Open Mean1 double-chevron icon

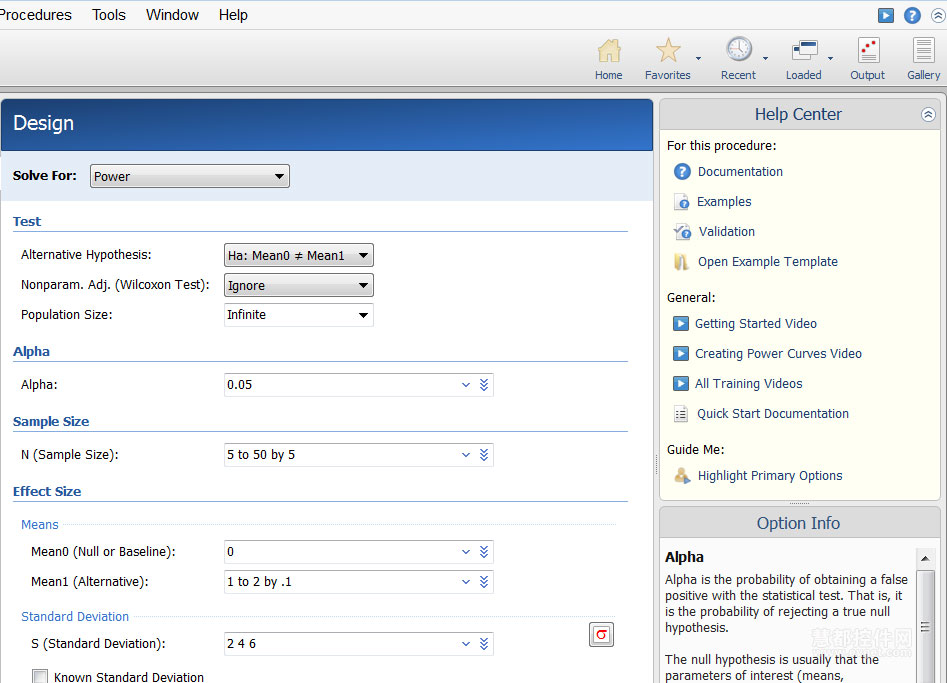484,582
